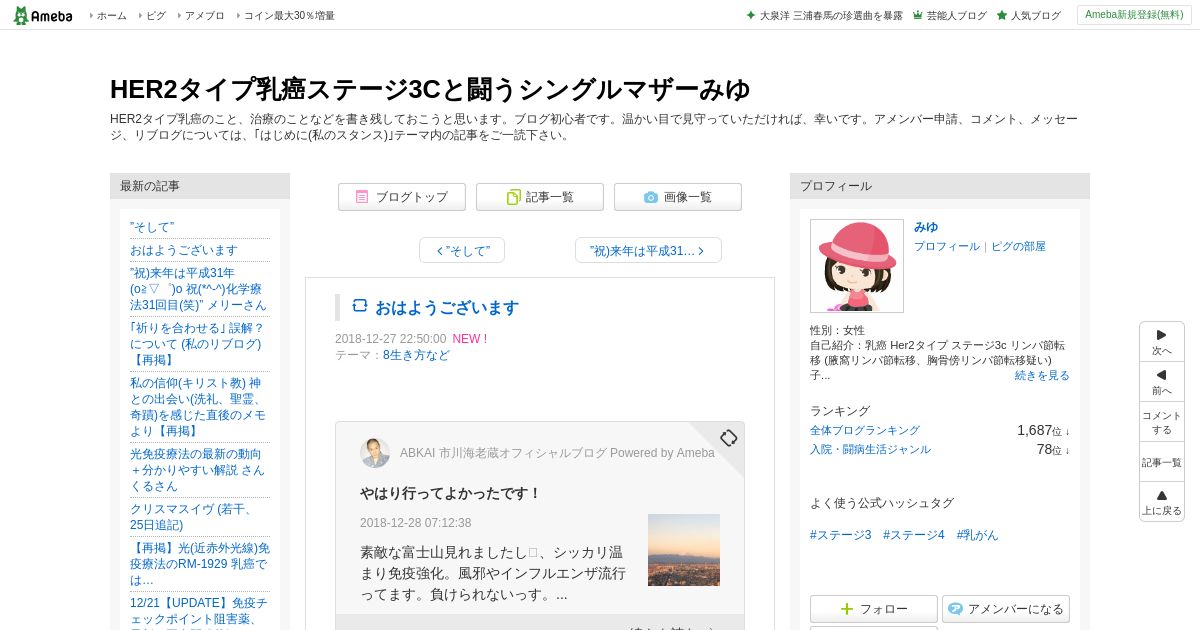Open the theme link 8生き方など
The width and height of the screenshot is (1200, 630).
click(416, 355)
